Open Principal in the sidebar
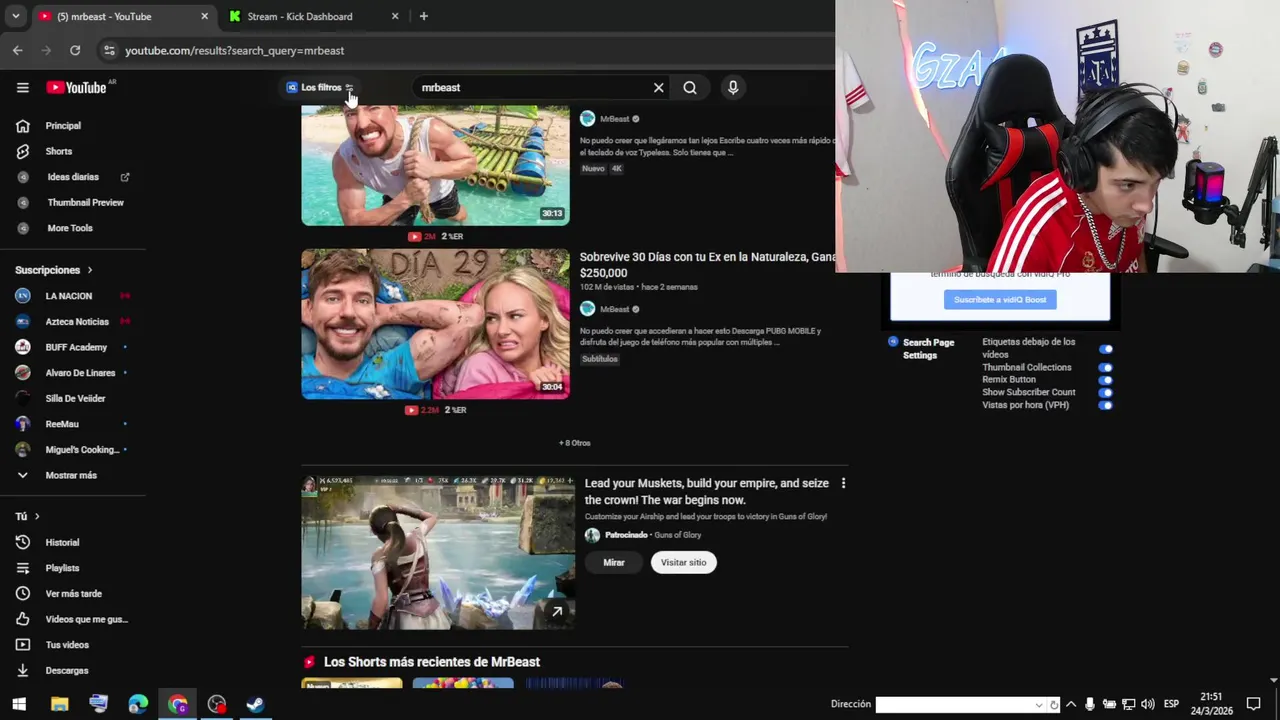 click(63, 126)
